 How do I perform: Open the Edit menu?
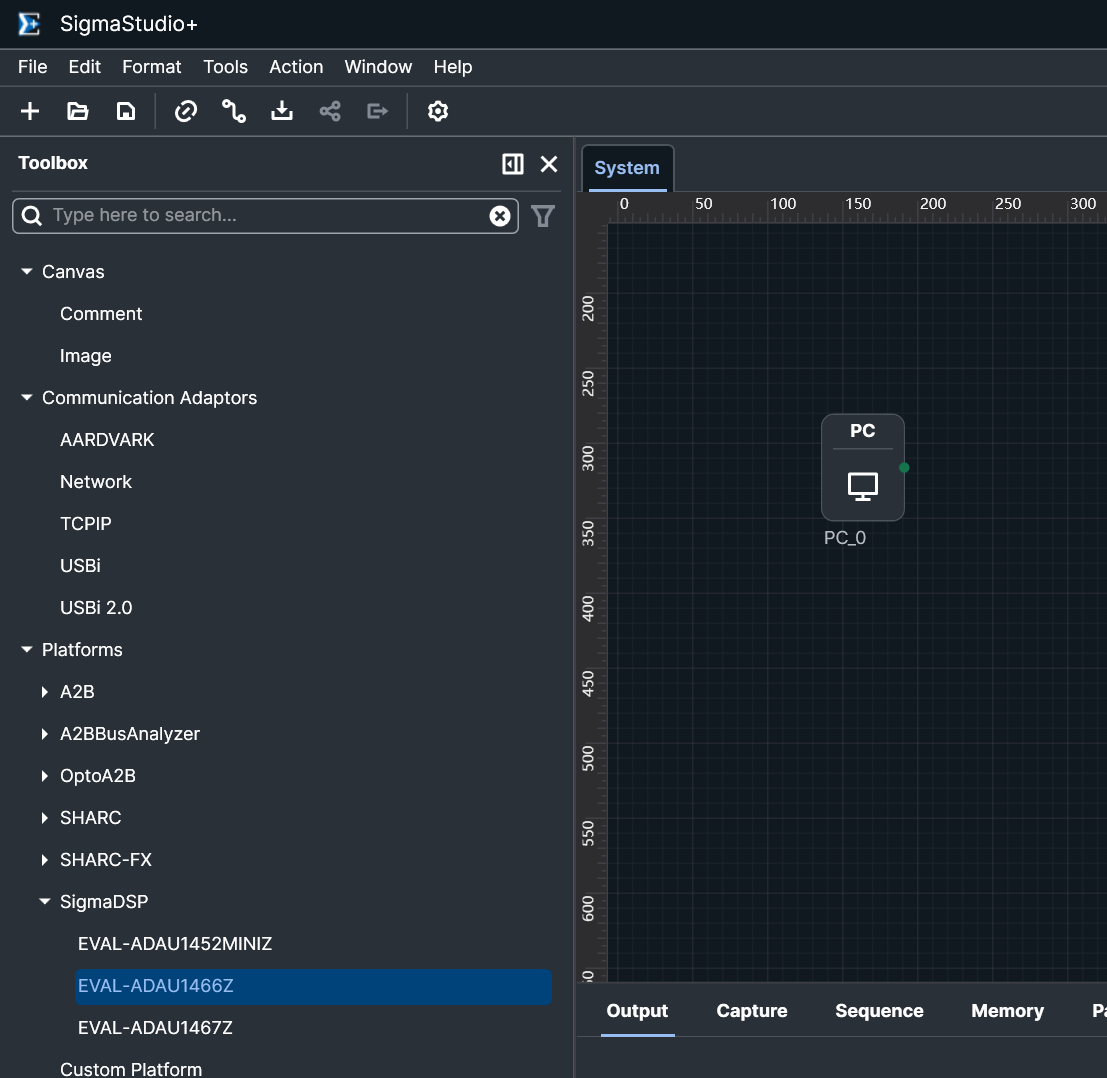point(85,67)
